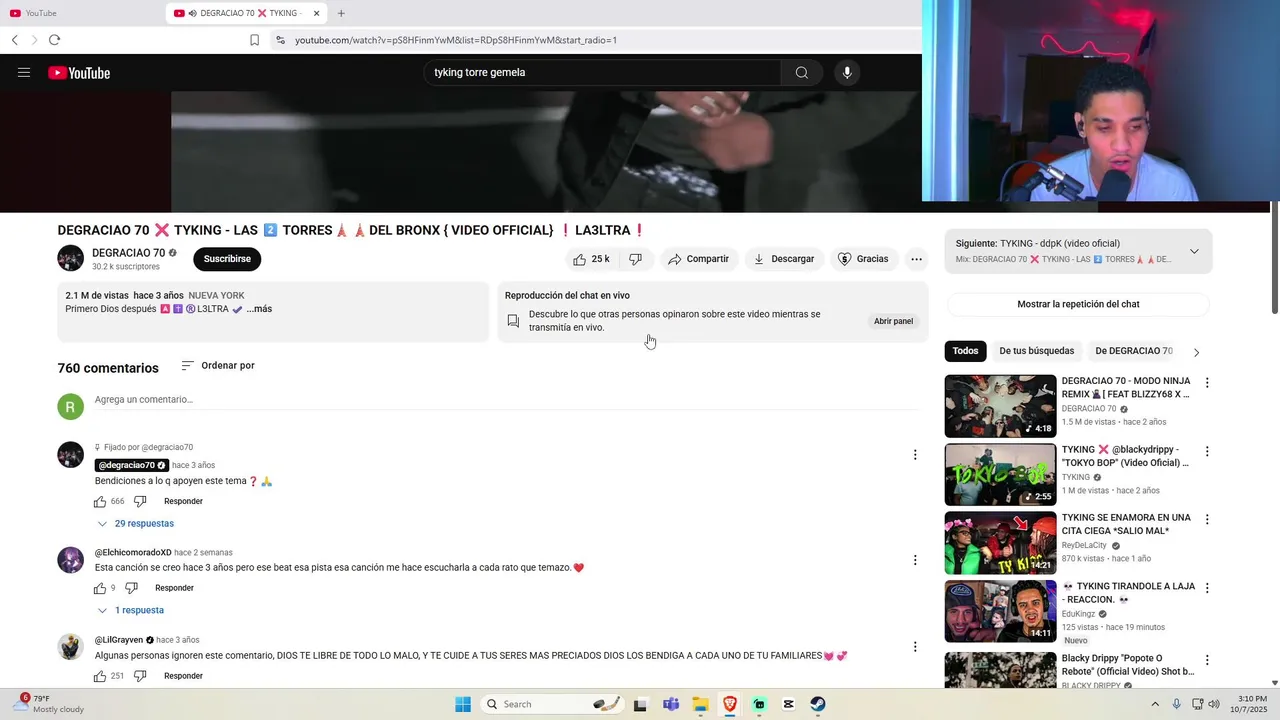Select the De DEGRACIAO 70 chip
Viewport: 1280px width, 720px height.
(1133, 351)
